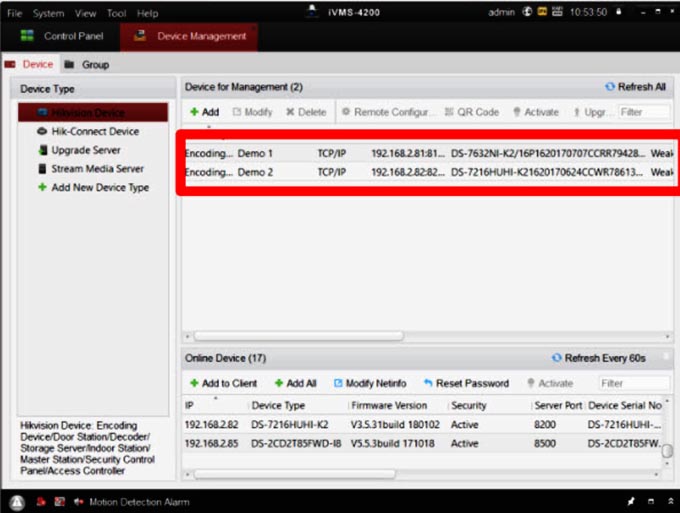This screenshot has width=680, height=513.
Task: Focus the Filter field for managed devices
Action: 644,112
